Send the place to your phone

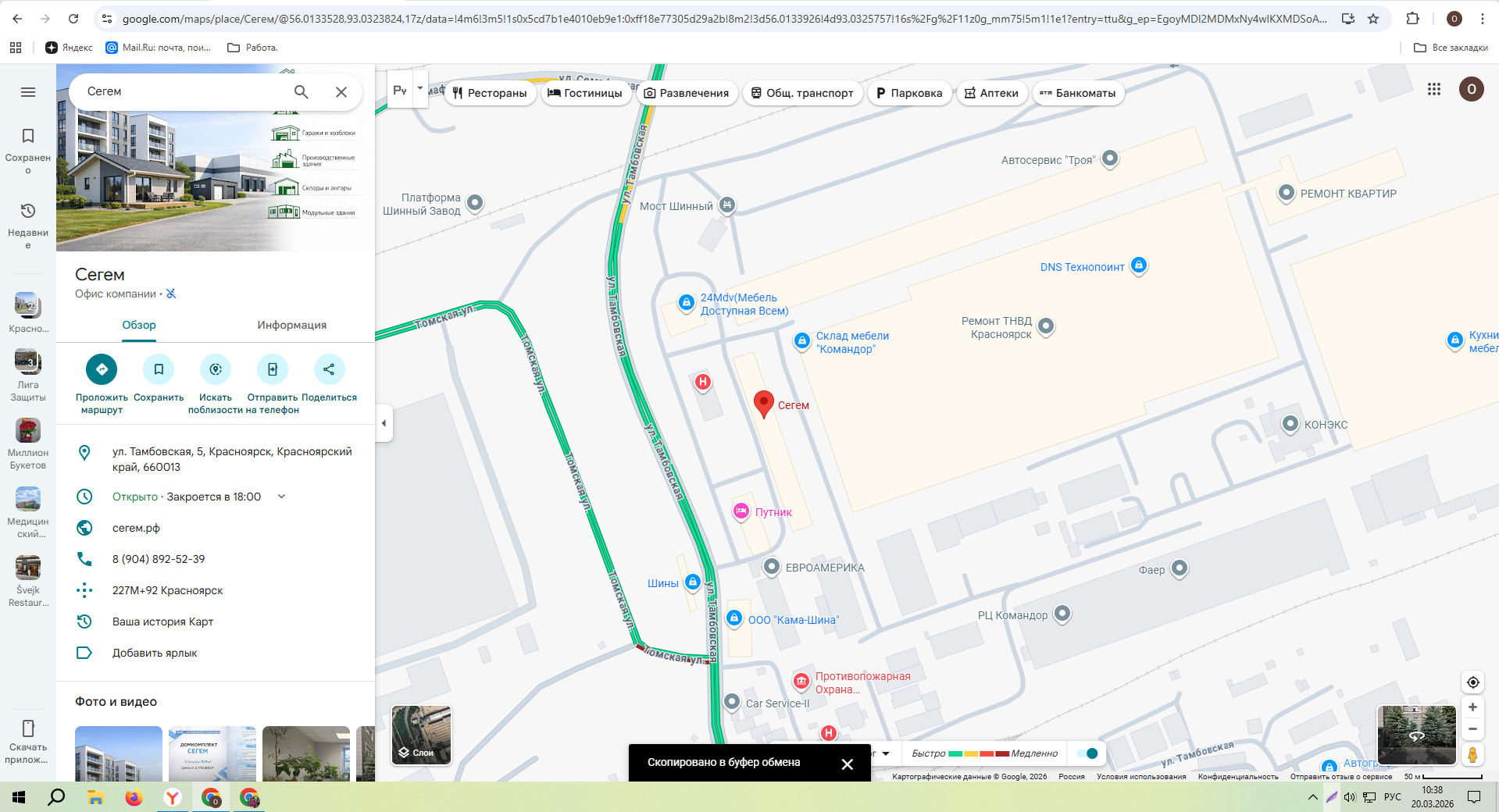(x=273, y=369)
